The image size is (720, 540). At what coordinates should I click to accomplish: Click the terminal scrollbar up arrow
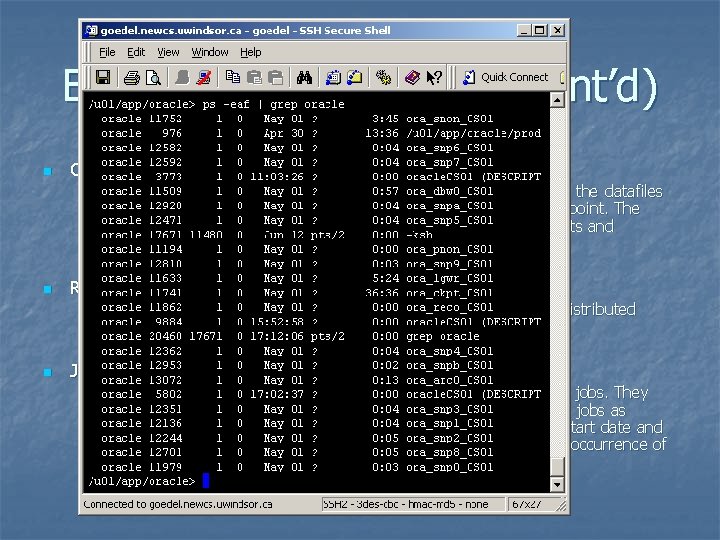tap(557, 100)
